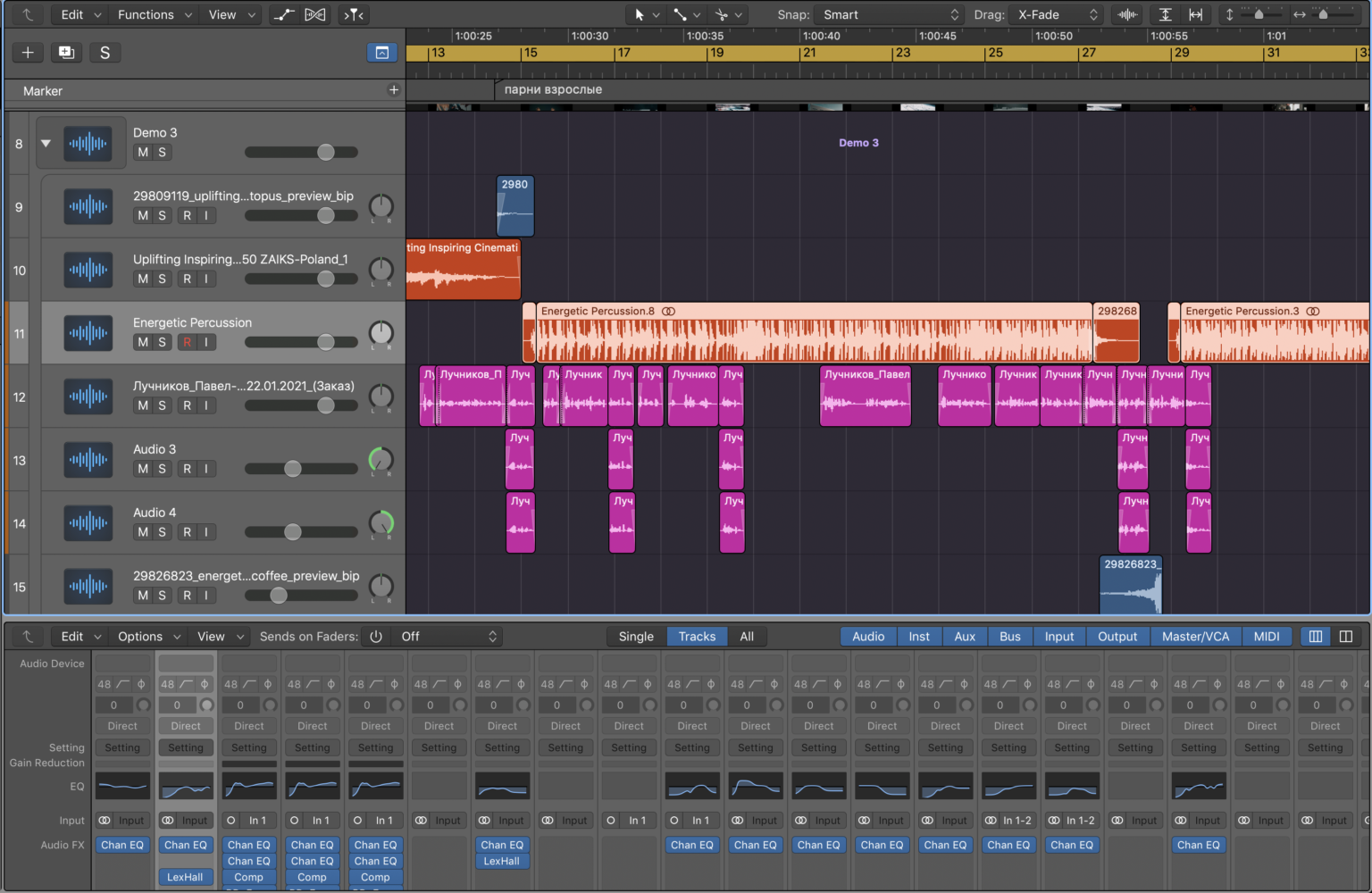The height and width of the screenshot is (893, 1372).
Task: Switch mixer to the Single view tab
Action: pos(636,637)
